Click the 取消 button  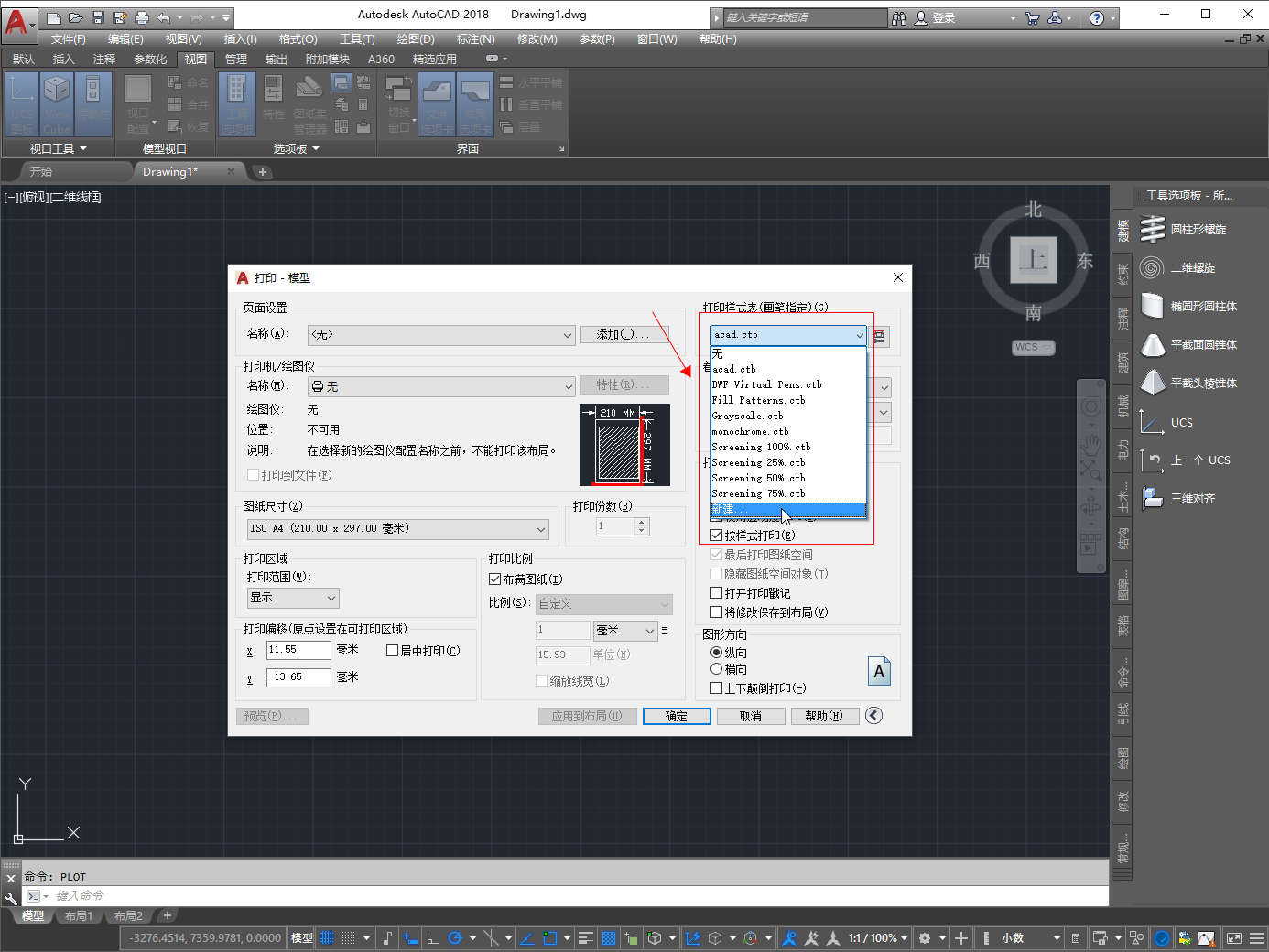pyautogui.click(x=751, y=716)
